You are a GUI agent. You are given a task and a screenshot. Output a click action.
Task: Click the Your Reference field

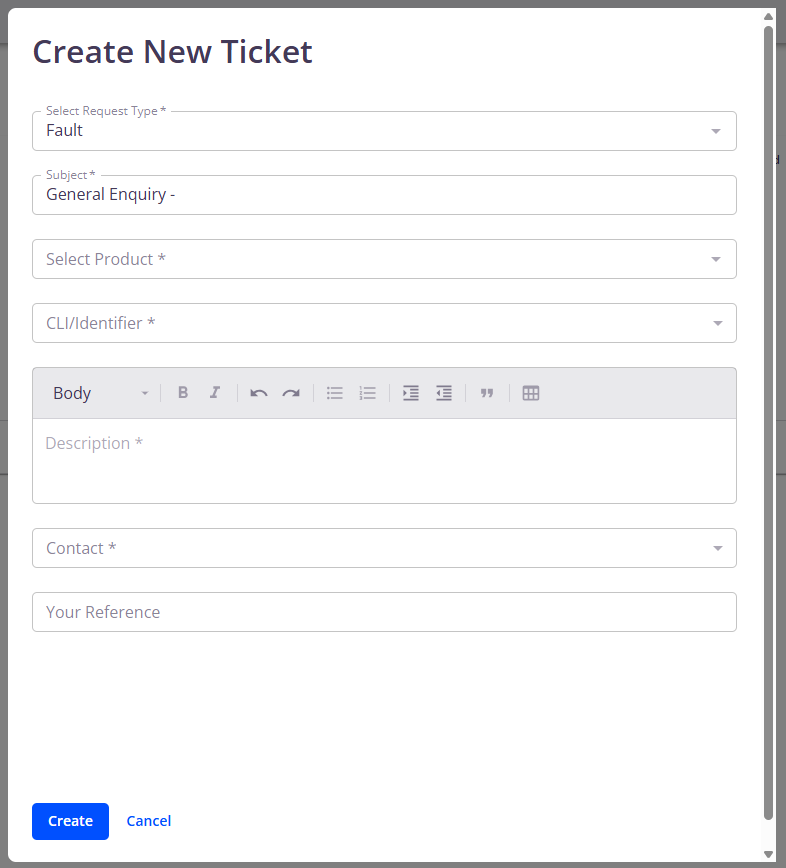pos(384,612)
